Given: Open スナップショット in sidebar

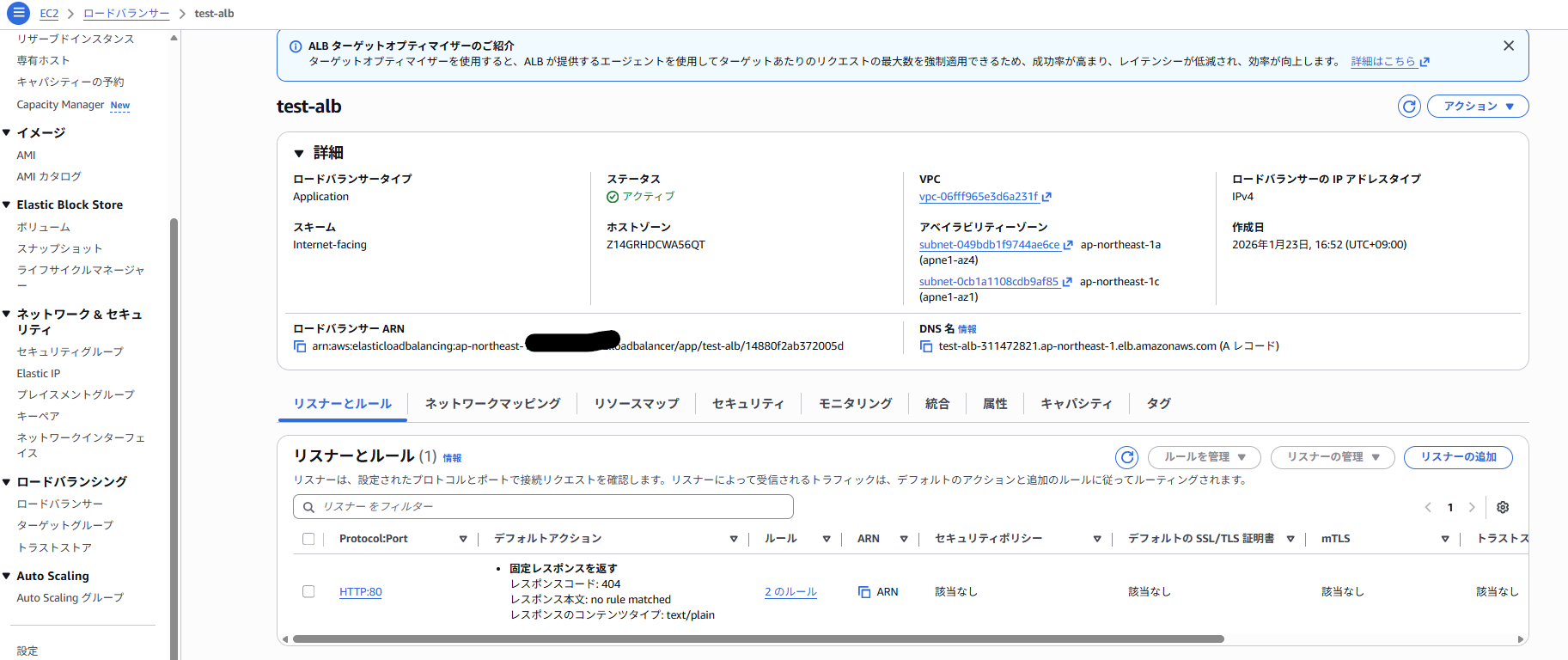Looking at the screenshot, I should [60, 249].
